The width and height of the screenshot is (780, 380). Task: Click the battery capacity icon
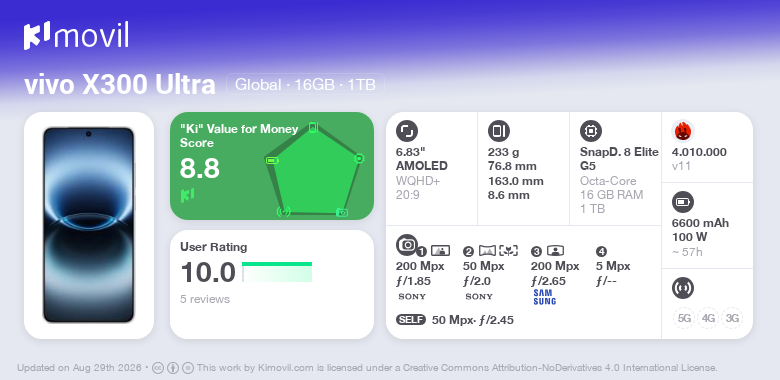pyautogui.click(x=683, y=202)
